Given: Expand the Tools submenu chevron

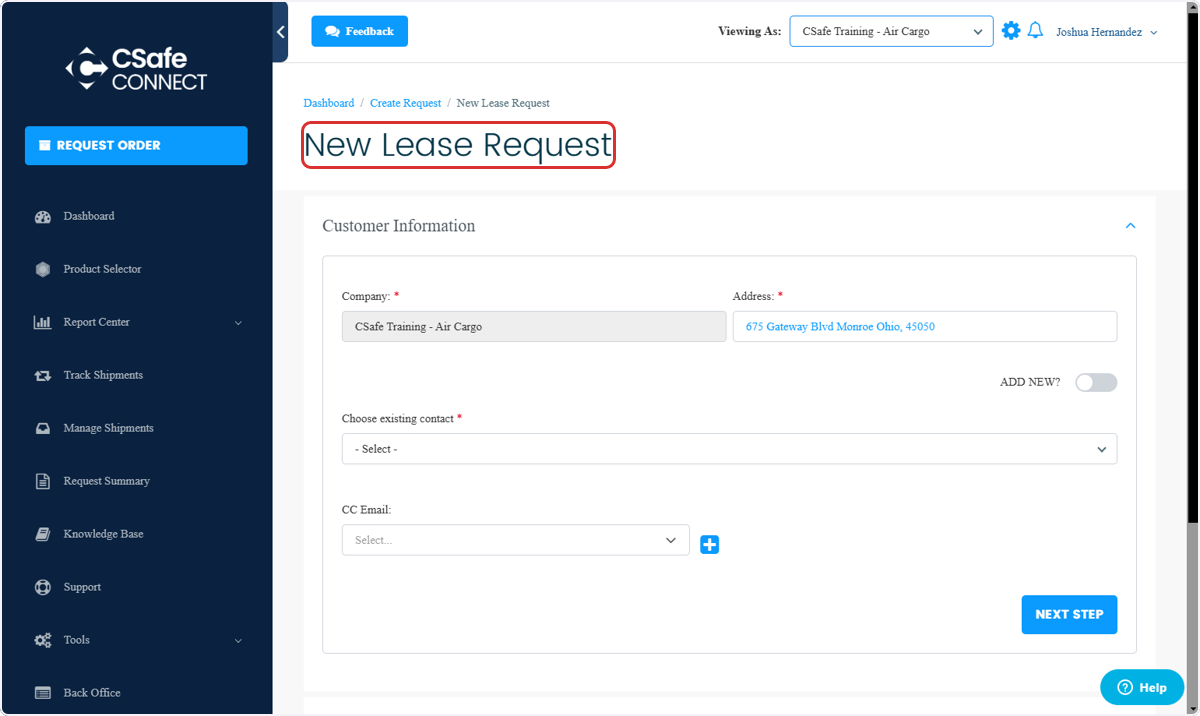Looking at the screenshot, I should tap(238, 641).
